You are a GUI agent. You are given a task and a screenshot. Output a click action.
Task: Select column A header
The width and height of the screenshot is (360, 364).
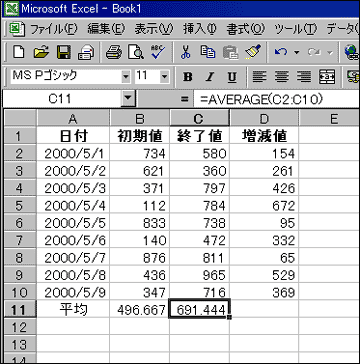pyautogui.click(x=73, y=118)
